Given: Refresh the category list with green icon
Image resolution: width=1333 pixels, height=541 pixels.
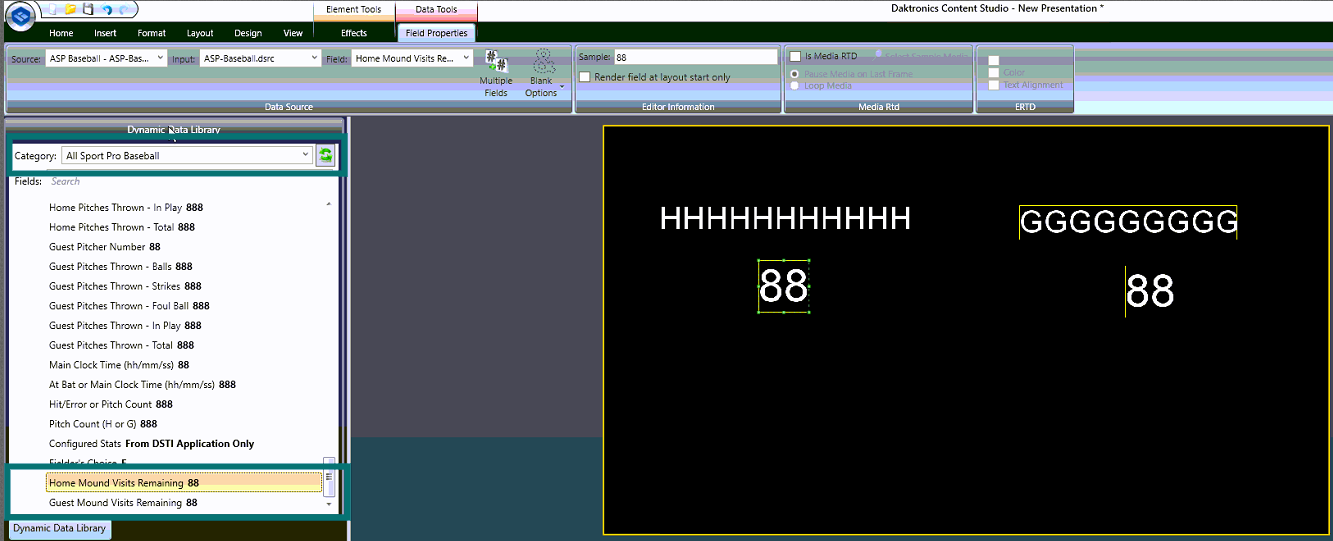Looking at the screenshot, I should [326, 156].
